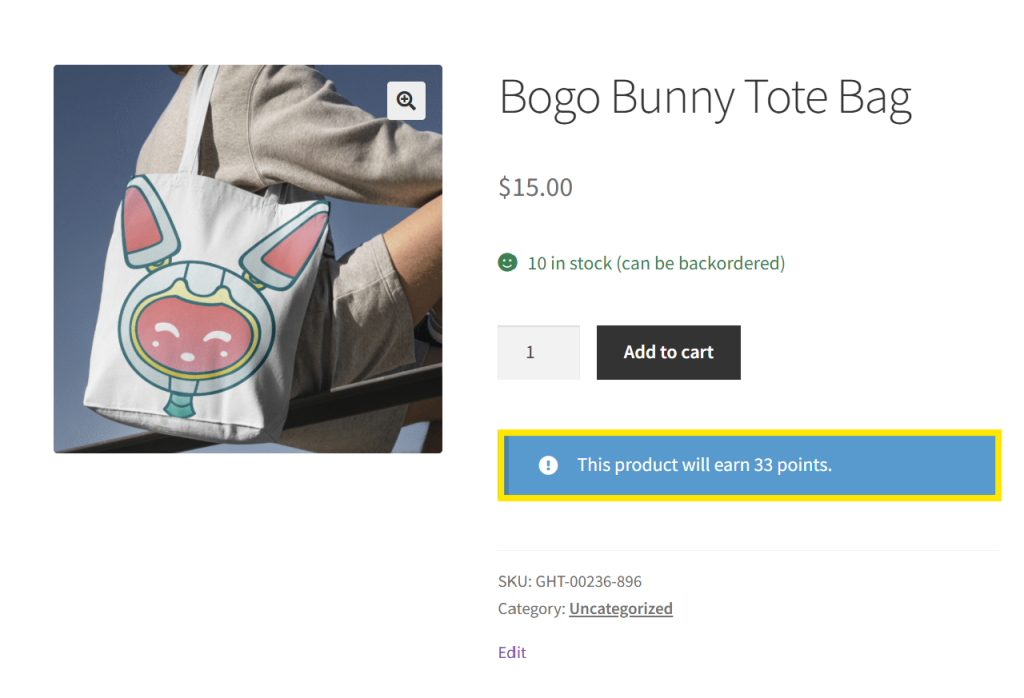Select the magnifying glass to enlarge the tote bag
This screenshot has width=1024, height=698.
406,100
